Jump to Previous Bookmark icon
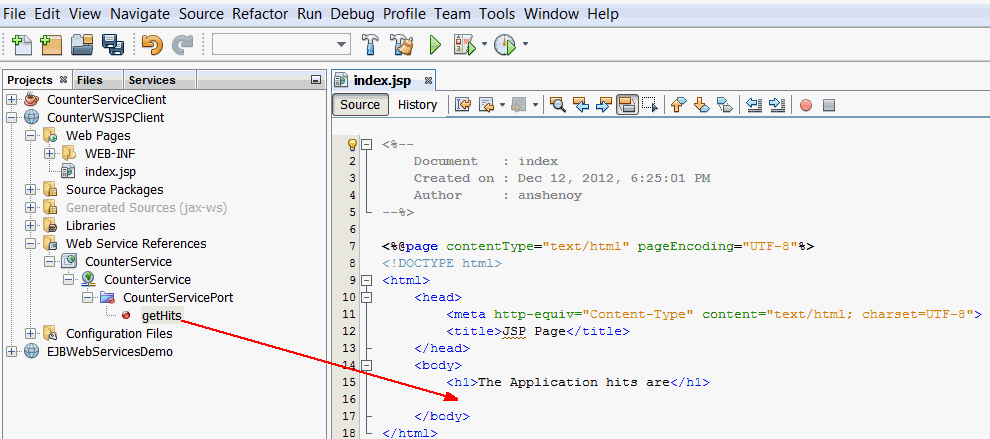This screenshot has height=439, width=990. click(678, 105)
